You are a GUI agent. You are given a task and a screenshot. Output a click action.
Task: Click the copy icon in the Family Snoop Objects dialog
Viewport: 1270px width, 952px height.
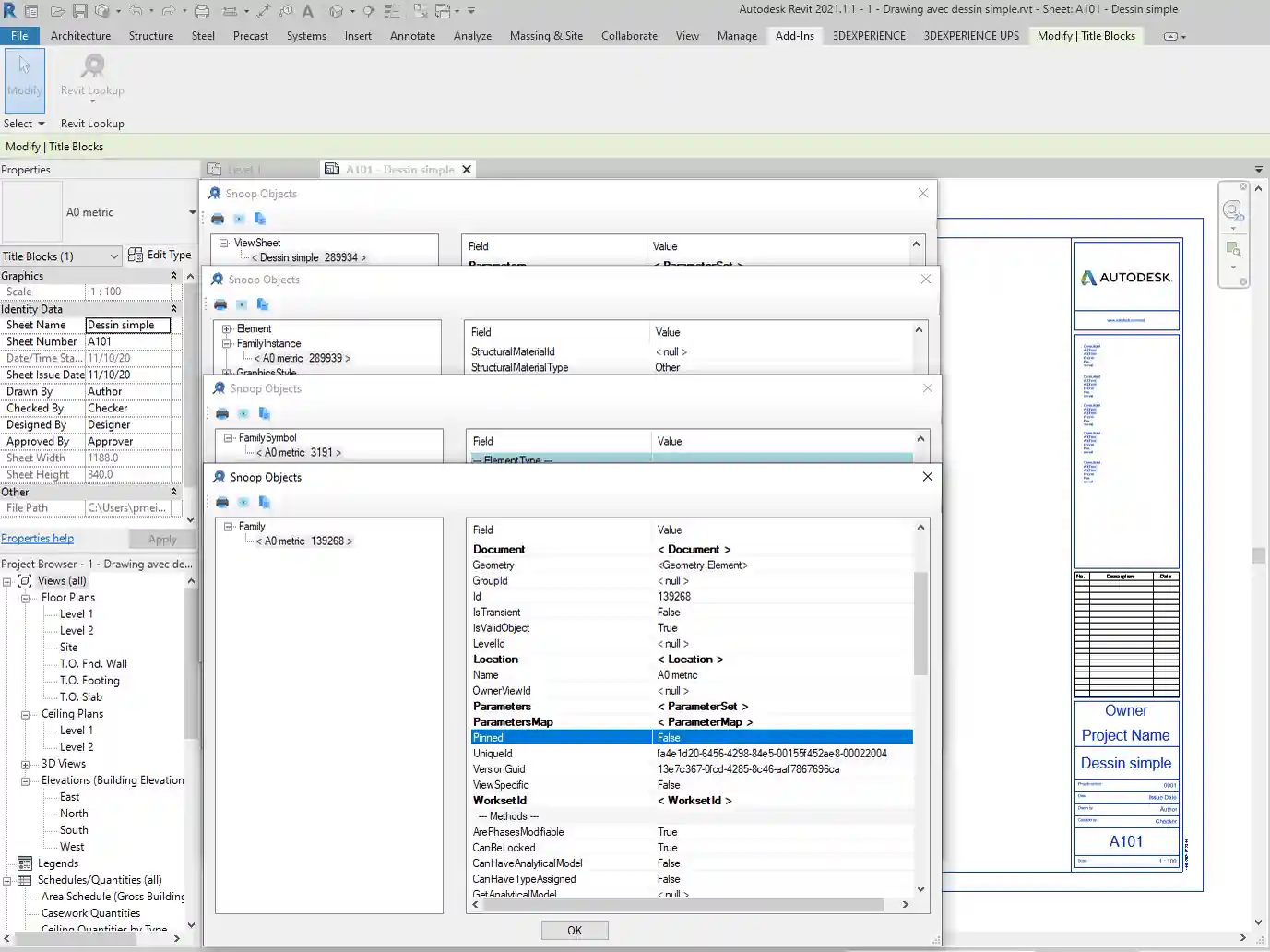pyautogui.click(x=265, y=502)
